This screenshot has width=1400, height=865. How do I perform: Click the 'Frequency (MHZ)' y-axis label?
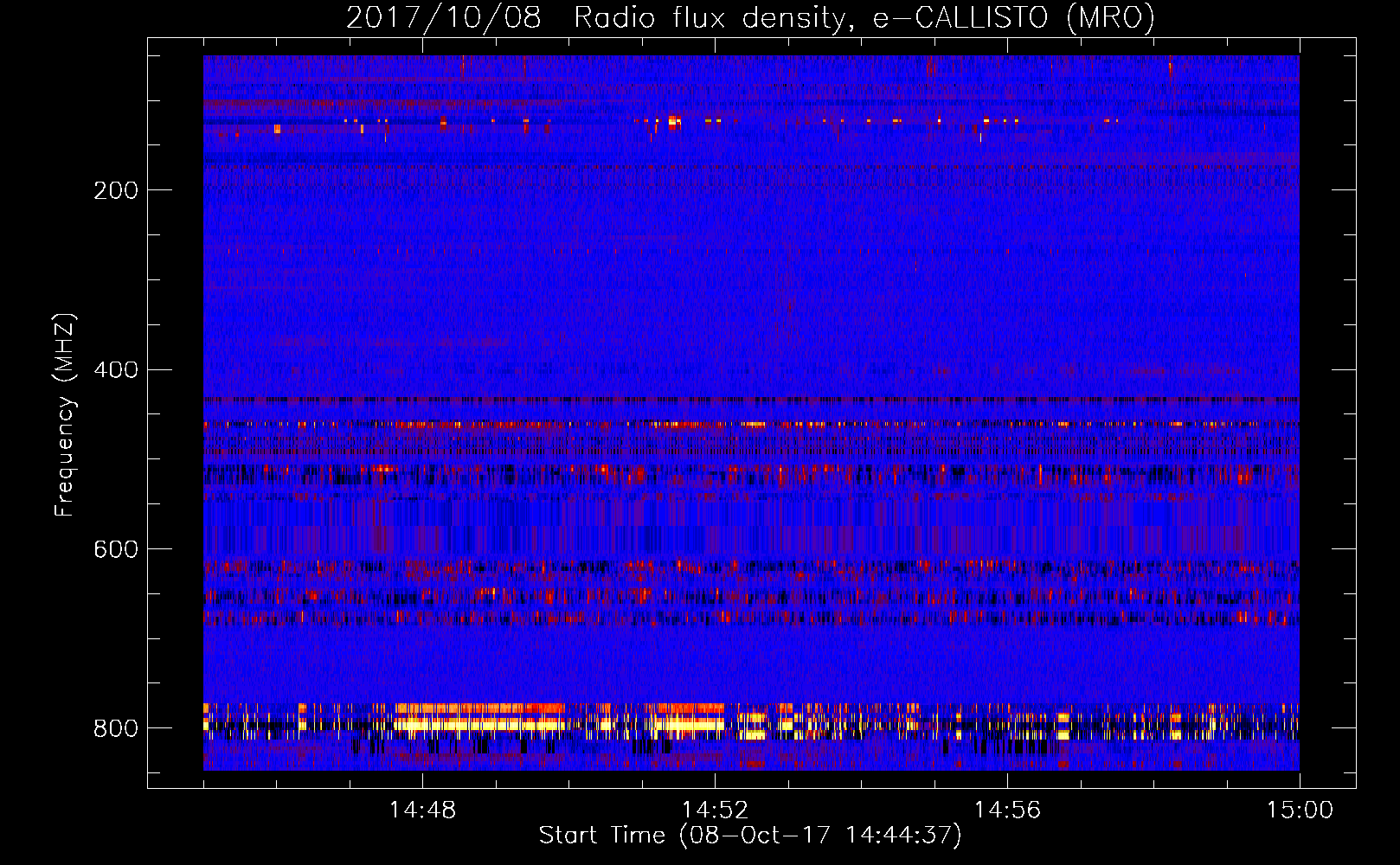(x=65, y=414)
